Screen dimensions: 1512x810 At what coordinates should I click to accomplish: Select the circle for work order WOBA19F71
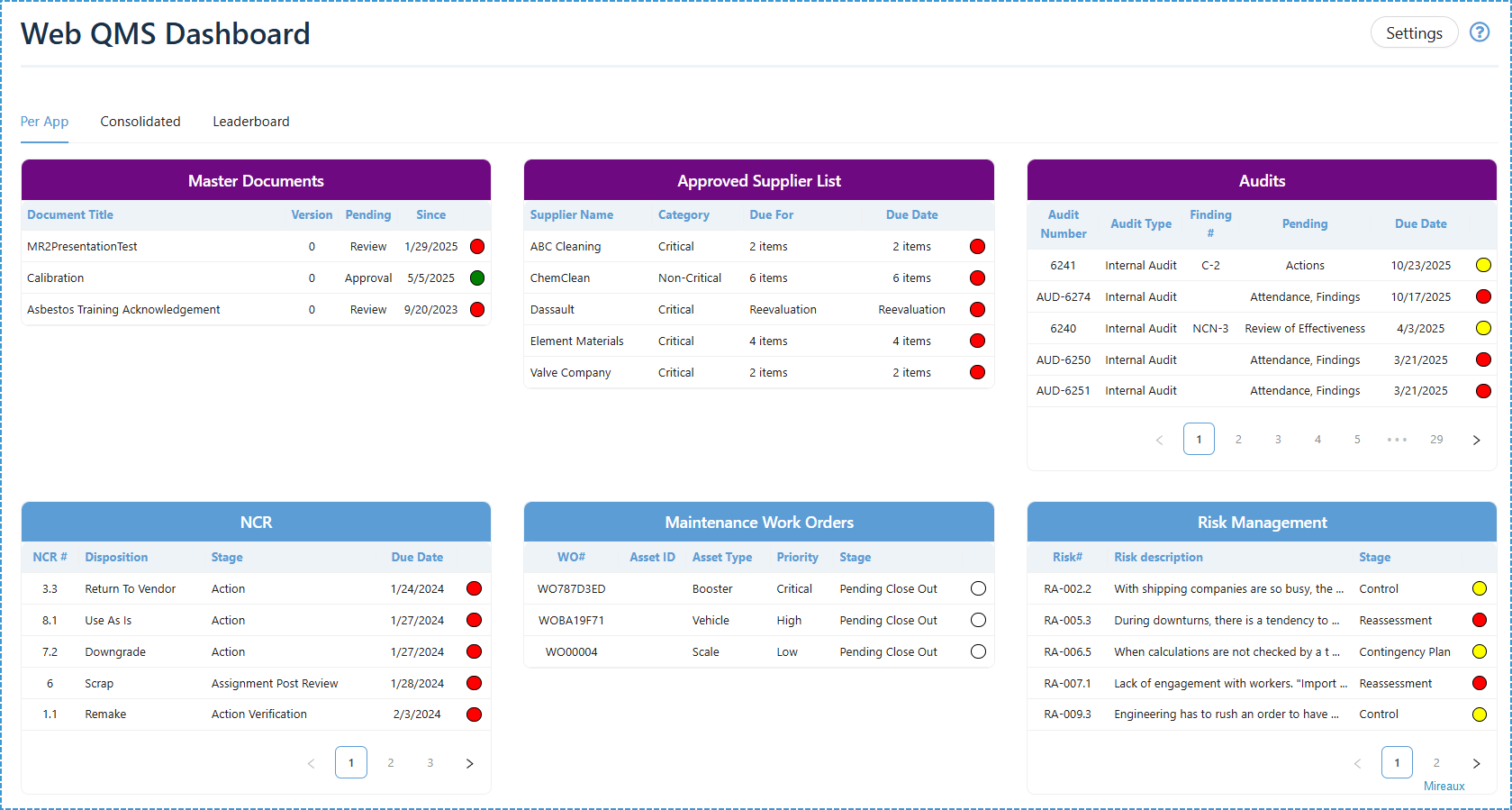tap(978, 620)
